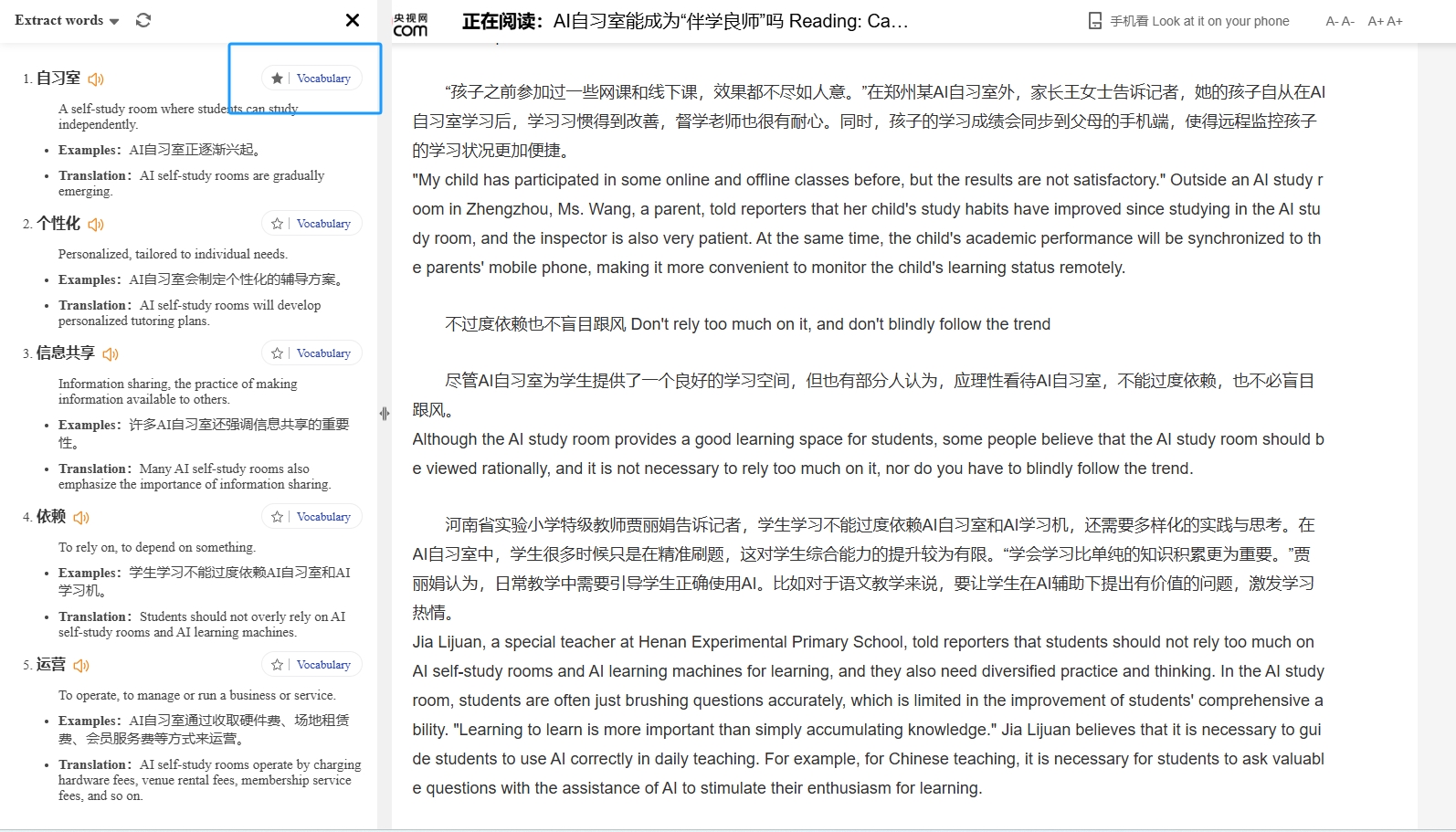The width and height of the screenshot is (1456, 832).
Task: Close the Extract words panel
Action: pyautogui.click(x=353, y=20)
